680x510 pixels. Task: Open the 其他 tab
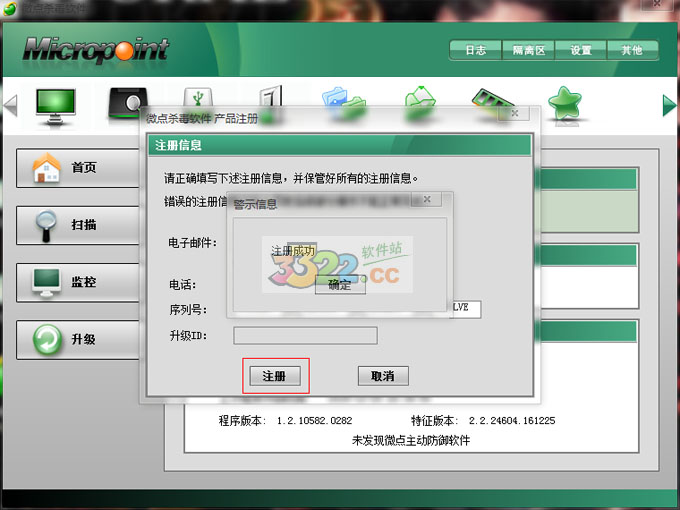[x=632, y=50]
